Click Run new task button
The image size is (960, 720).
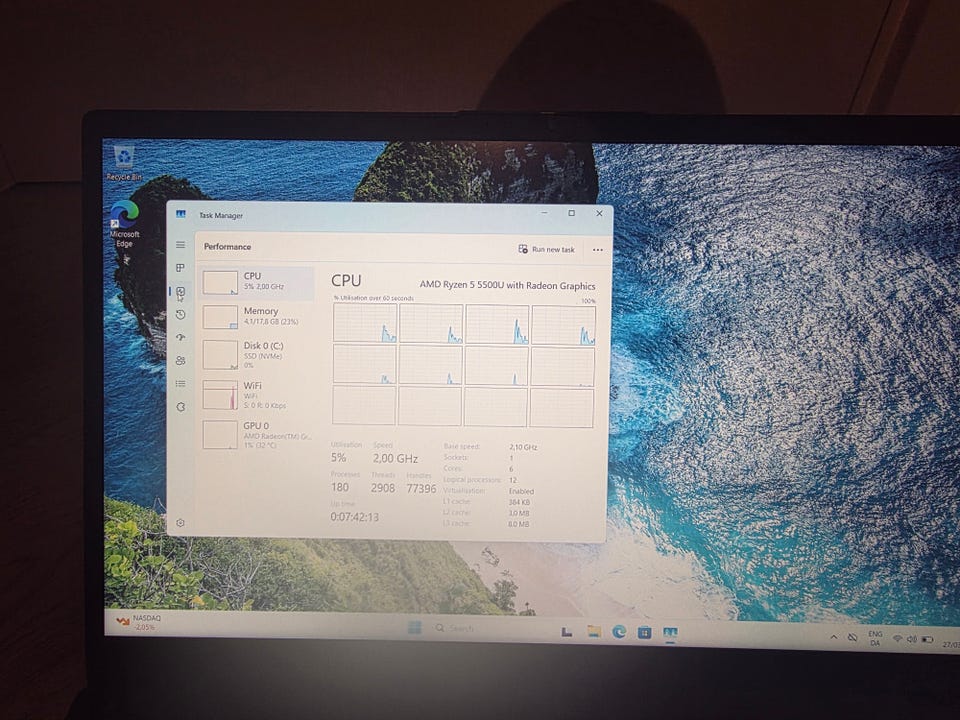(x=547, y=249)
